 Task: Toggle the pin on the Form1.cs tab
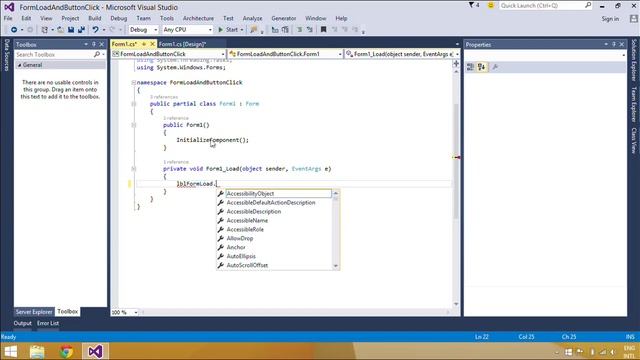(x=144, y=44)
